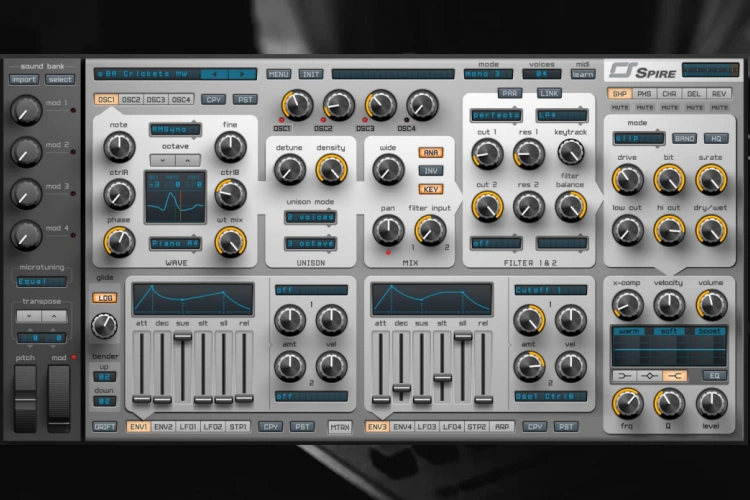Image resolution: width=750 pixels, height=500 pixels.
Task: Click the master volume knob
Action: click(711, 305)
